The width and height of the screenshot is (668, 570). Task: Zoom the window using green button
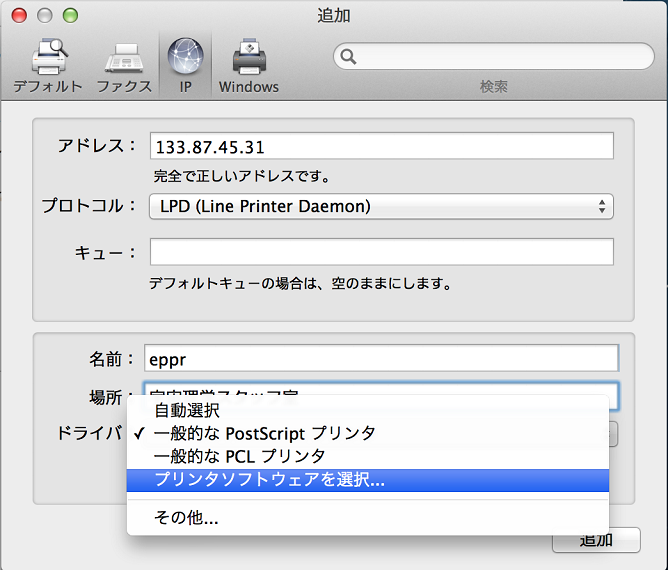(x=69, y=16)
